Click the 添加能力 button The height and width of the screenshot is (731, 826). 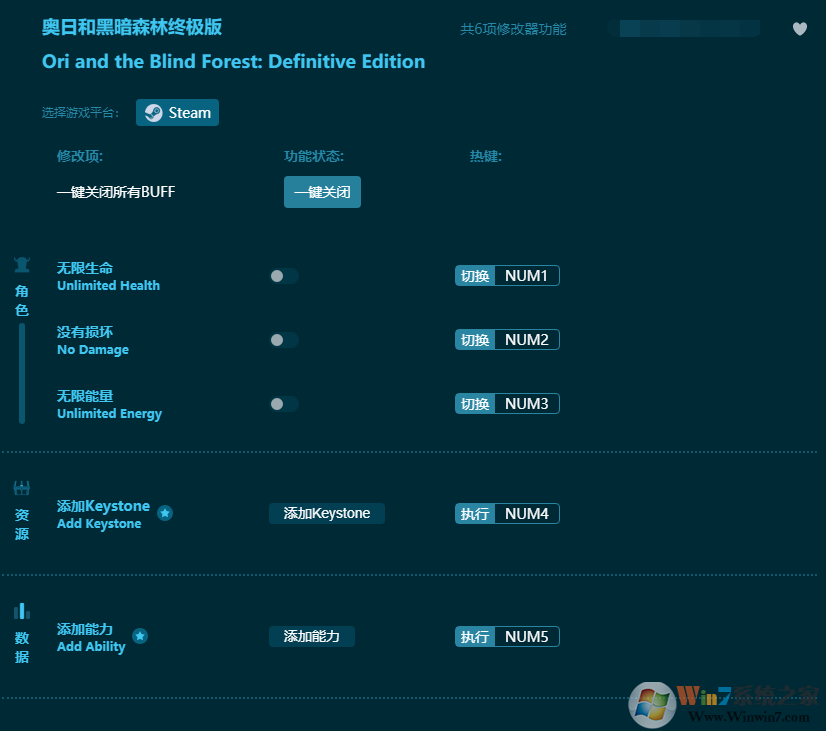pos(311,636)
